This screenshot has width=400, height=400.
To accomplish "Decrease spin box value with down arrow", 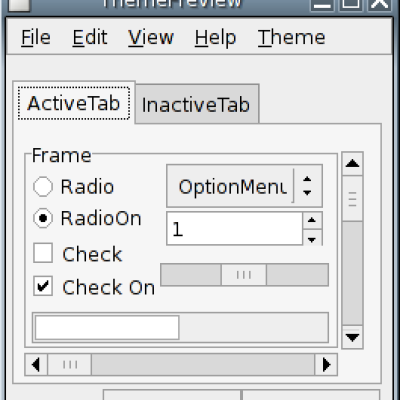I will pyautogui.click(x=312, y=238).
